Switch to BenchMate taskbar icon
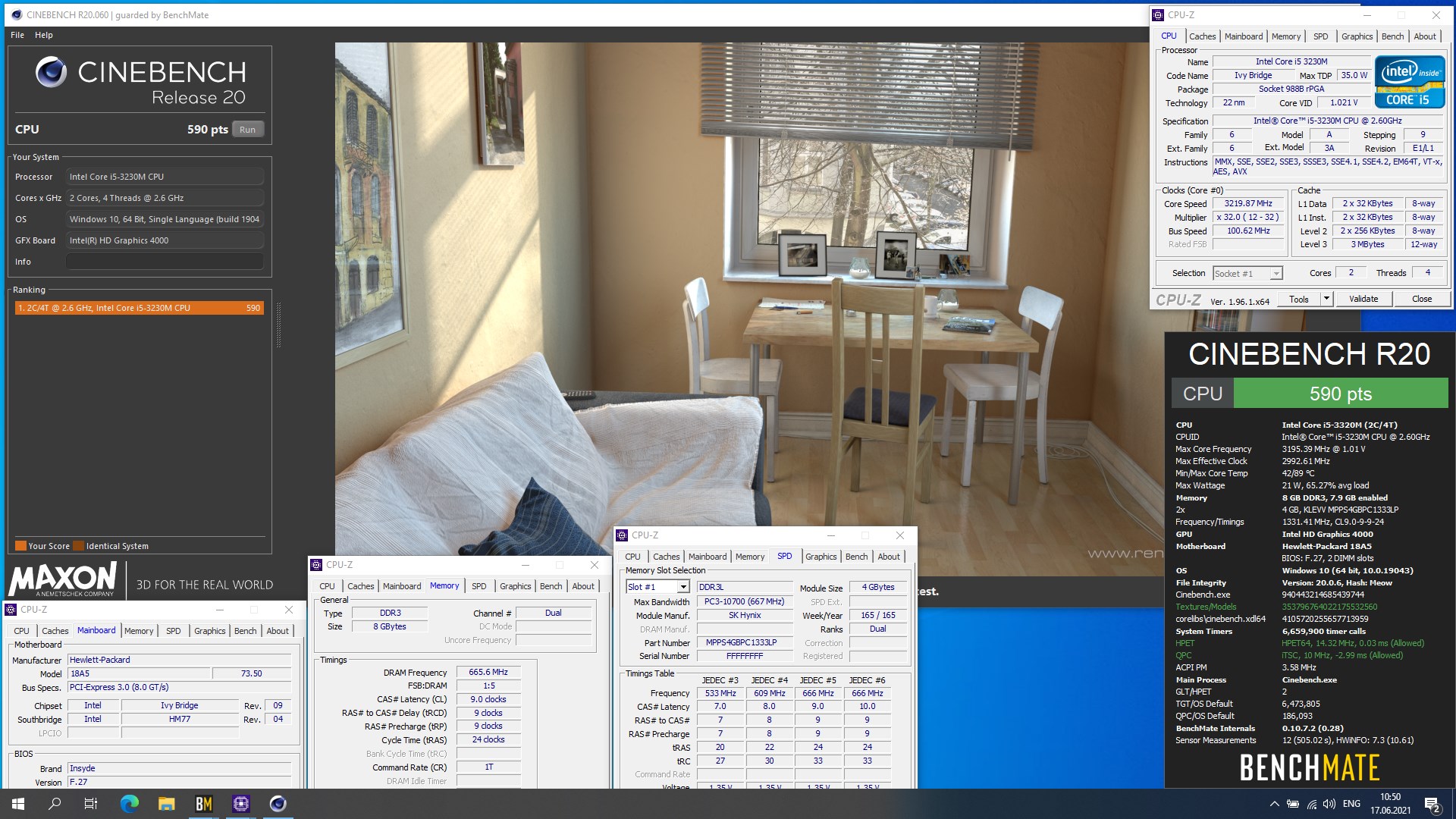Screen dimensions: 1456x819 point(203,804)
